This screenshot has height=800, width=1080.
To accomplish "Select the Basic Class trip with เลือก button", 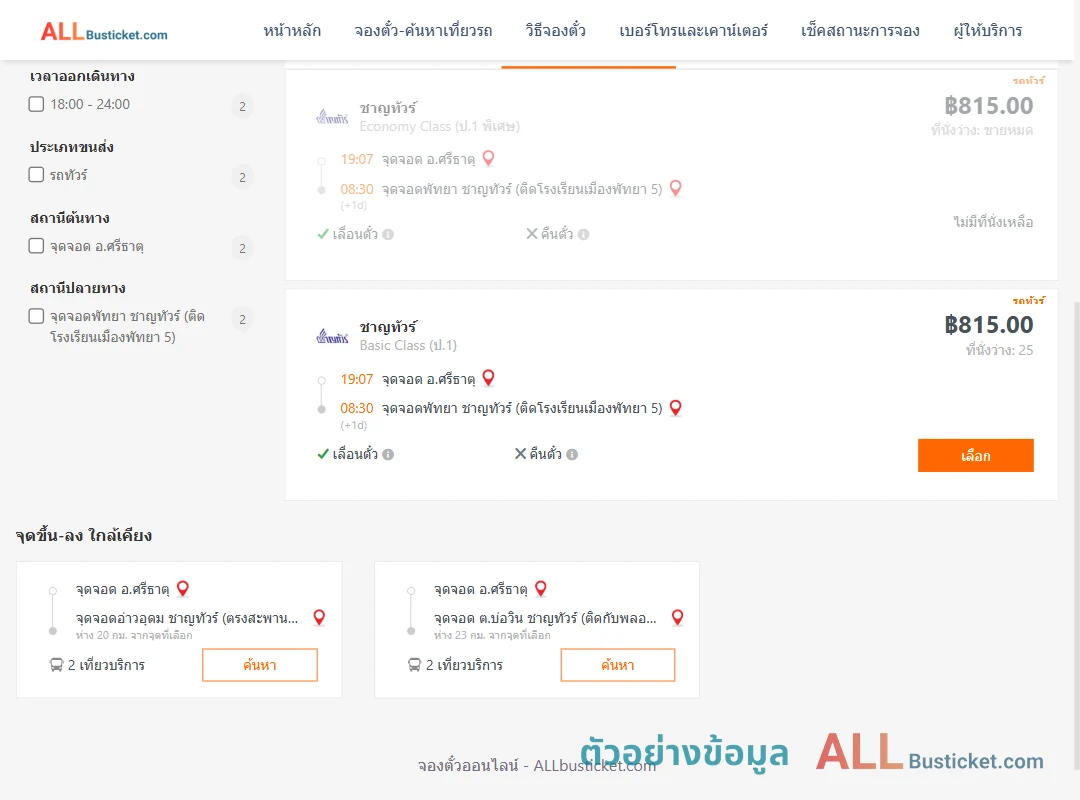I will tap(975, 455).
